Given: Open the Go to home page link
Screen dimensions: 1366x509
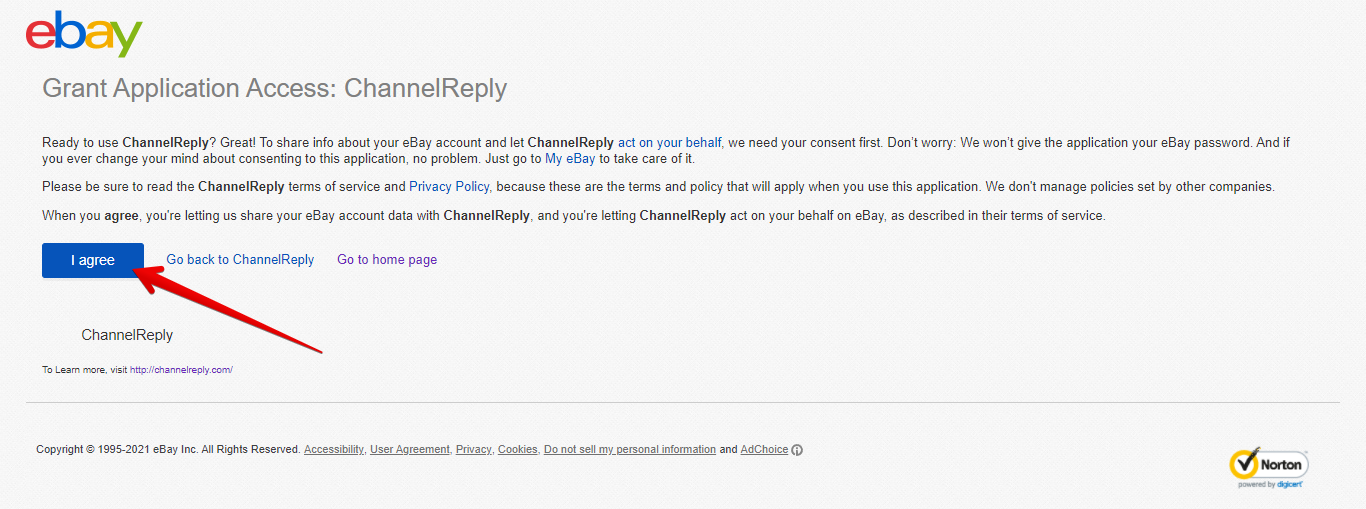Looking at the screenshot, I should click(x=387, y=260).
